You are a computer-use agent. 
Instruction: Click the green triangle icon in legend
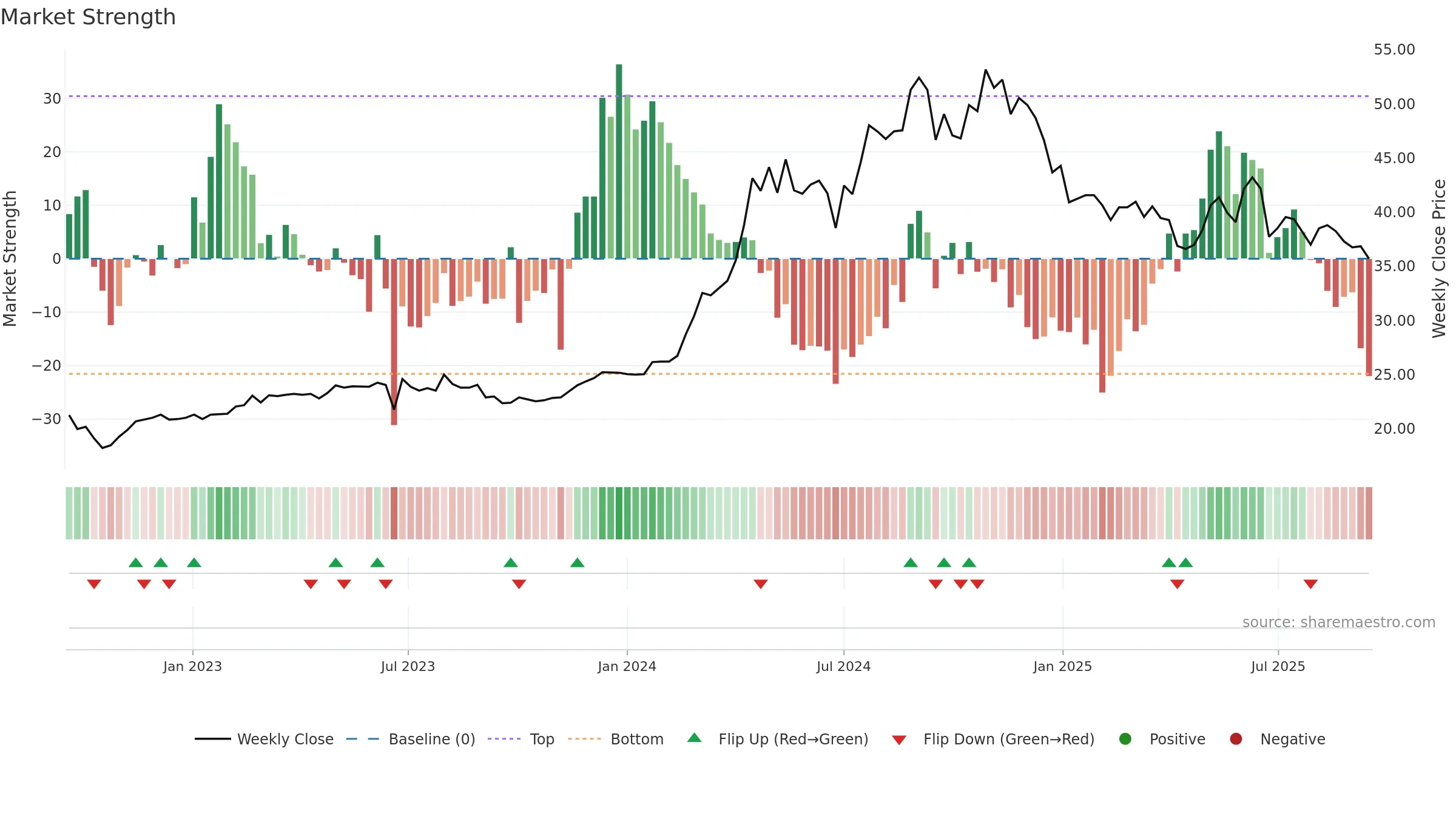695,738
